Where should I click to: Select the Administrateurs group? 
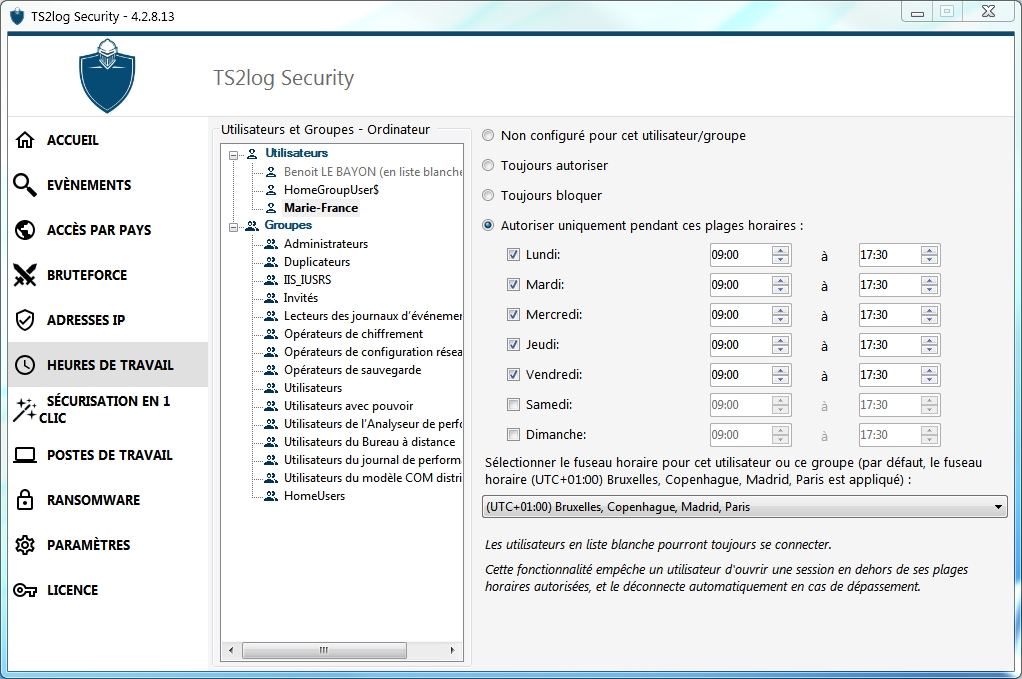click(x=326, y=244)
